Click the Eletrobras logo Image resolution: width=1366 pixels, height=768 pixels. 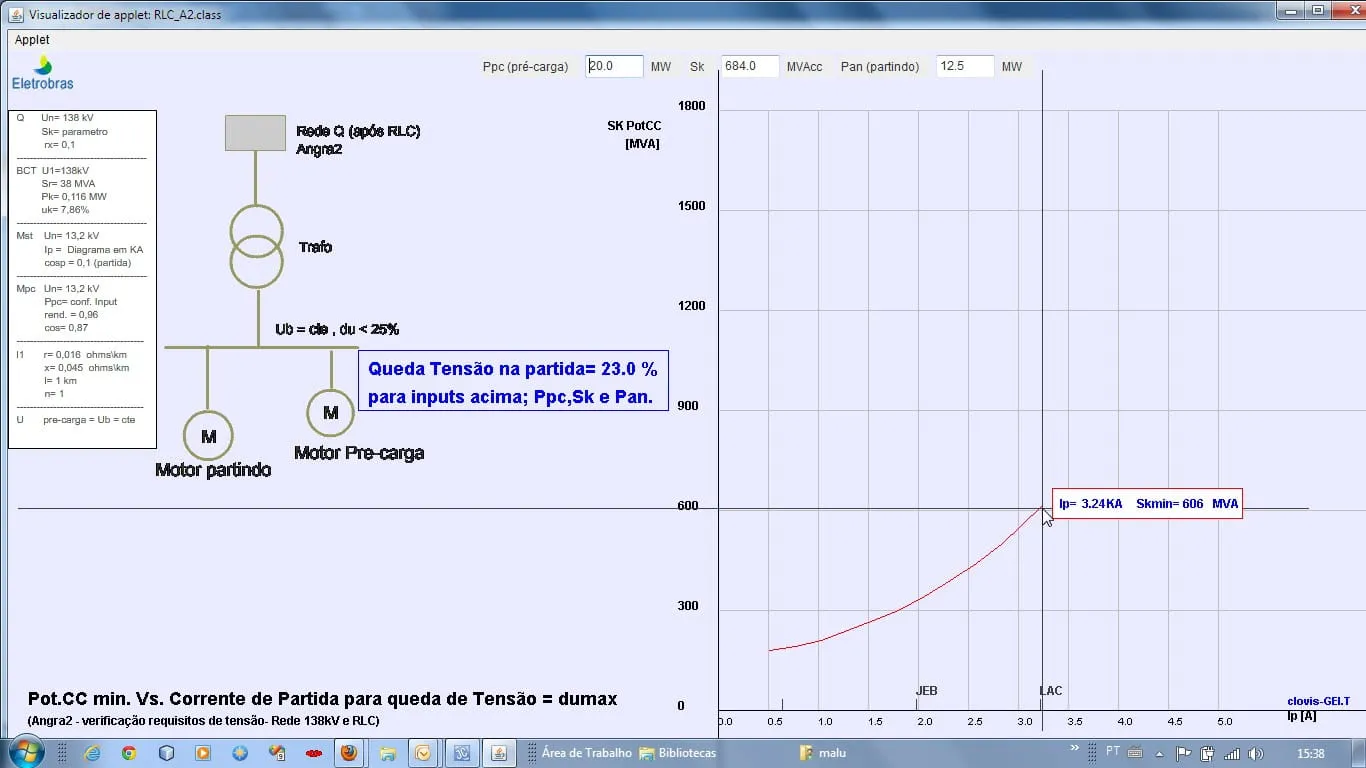(x=42, y=74)
